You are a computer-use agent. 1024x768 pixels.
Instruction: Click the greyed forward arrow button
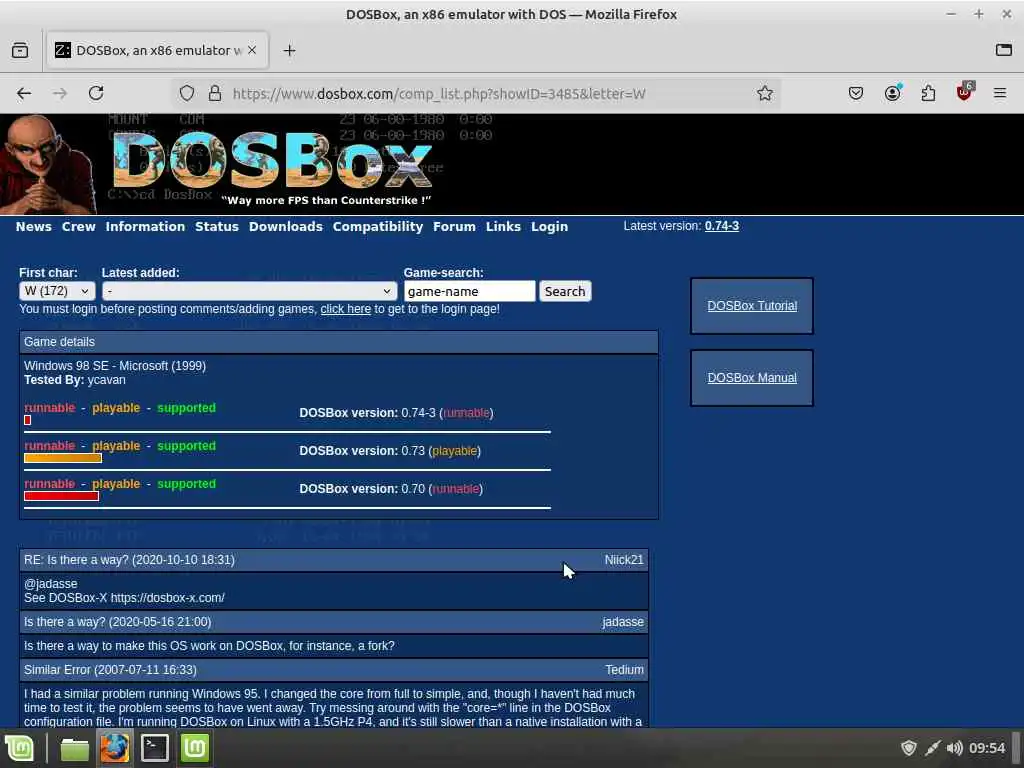pyautogui.click(x=59, y=93)
